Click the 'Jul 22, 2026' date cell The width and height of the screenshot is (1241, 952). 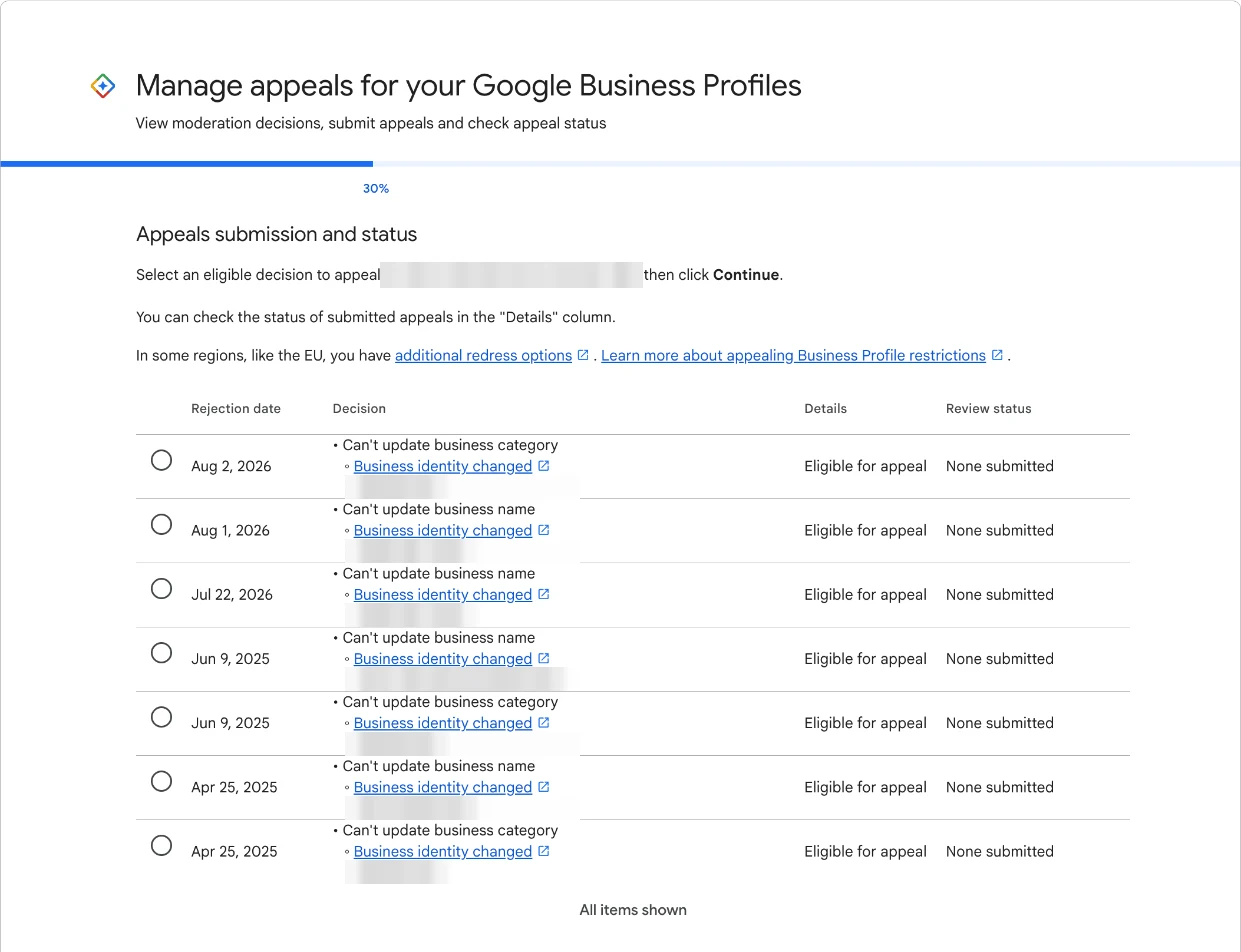click(x=232, y=594)
